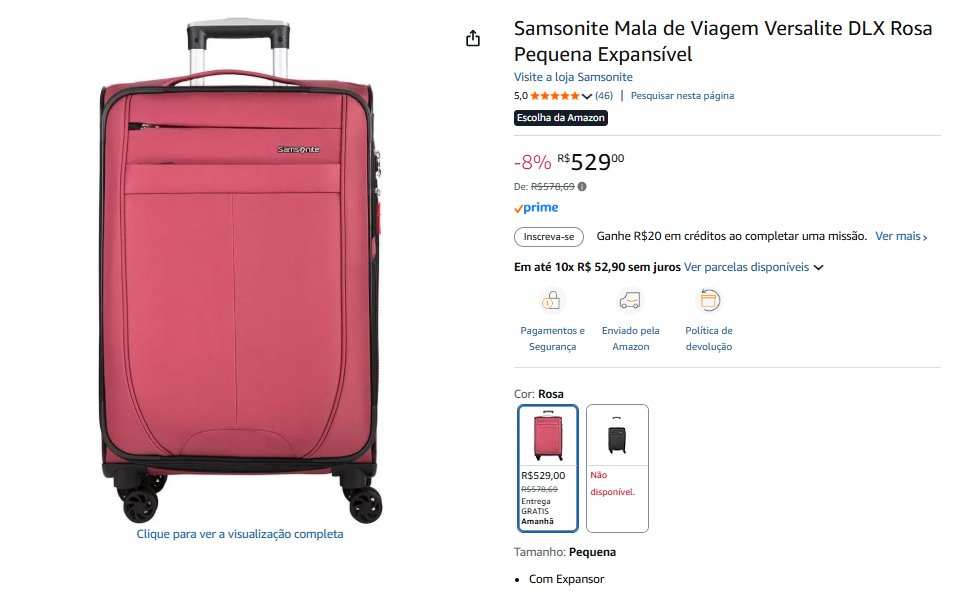960x594 pixels.
Task: Click the Prime logo badge
Action: (536, 208)
